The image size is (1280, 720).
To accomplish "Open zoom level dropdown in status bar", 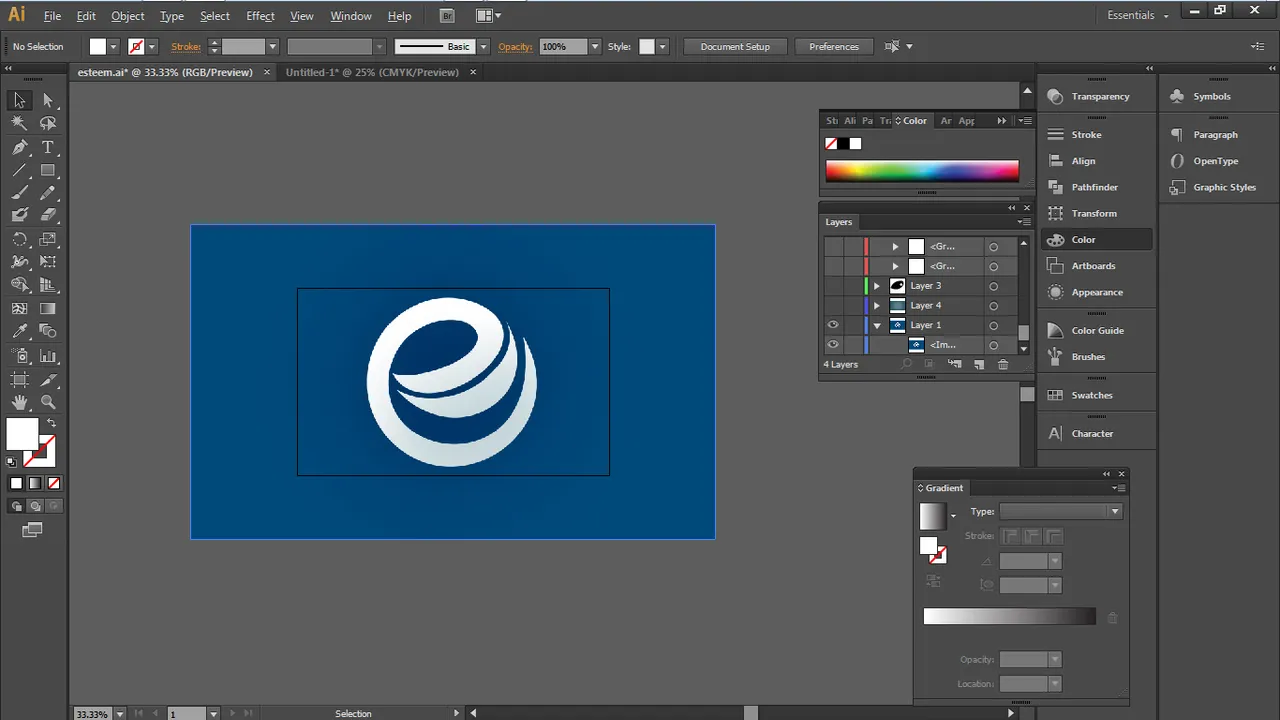I will pos(120,714).
